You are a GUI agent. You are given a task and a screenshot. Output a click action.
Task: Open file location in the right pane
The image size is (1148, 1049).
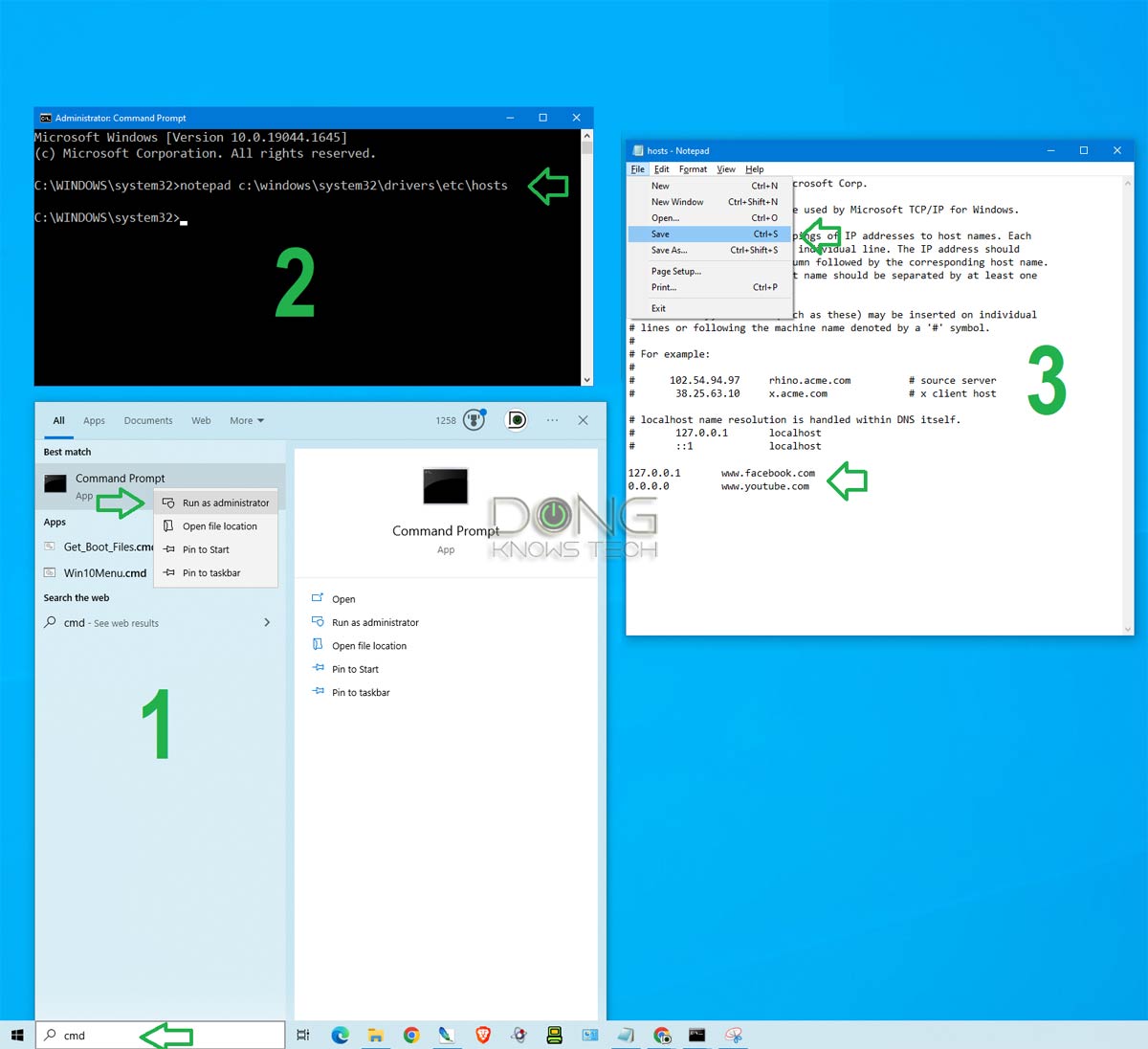pos(369,646)
